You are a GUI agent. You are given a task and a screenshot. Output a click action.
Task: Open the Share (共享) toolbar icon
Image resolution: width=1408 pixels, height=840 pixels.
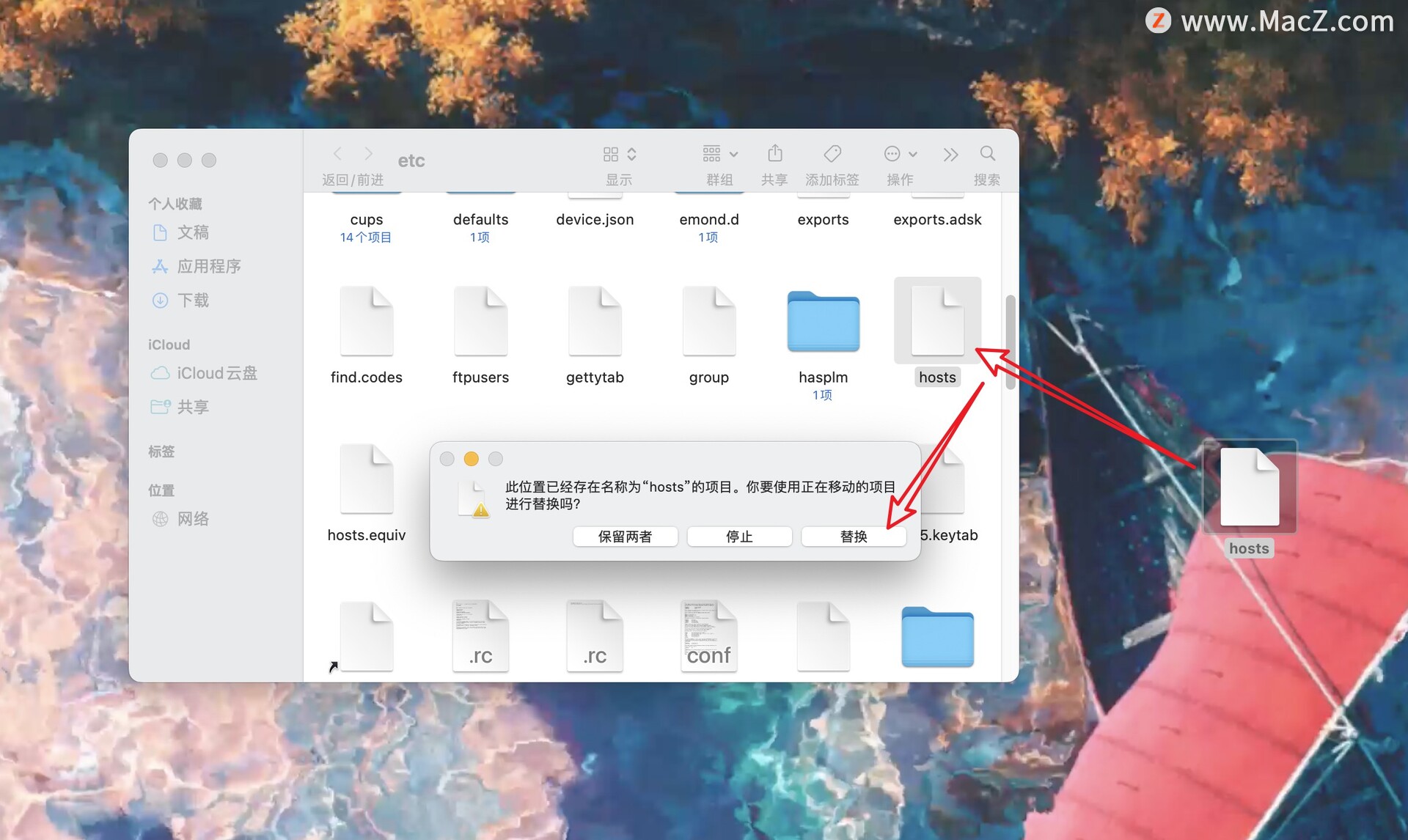pyautogui.click(x=774, y=154)
